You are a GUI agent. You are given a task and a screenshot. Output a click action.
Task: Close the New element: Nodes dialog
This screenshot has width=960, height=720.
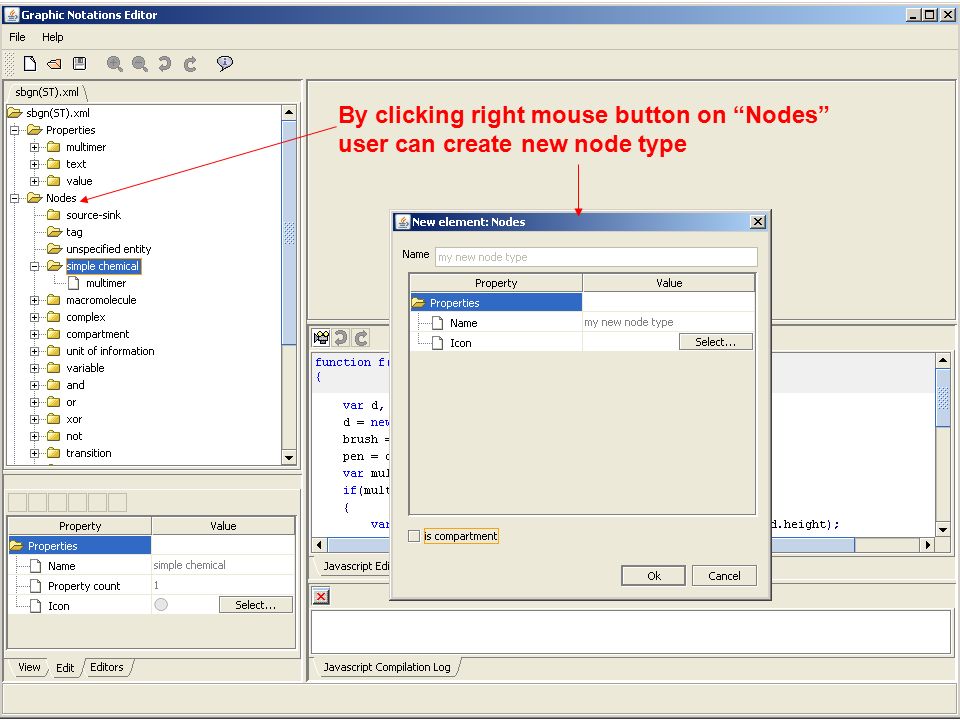click(x=758, y=222)
